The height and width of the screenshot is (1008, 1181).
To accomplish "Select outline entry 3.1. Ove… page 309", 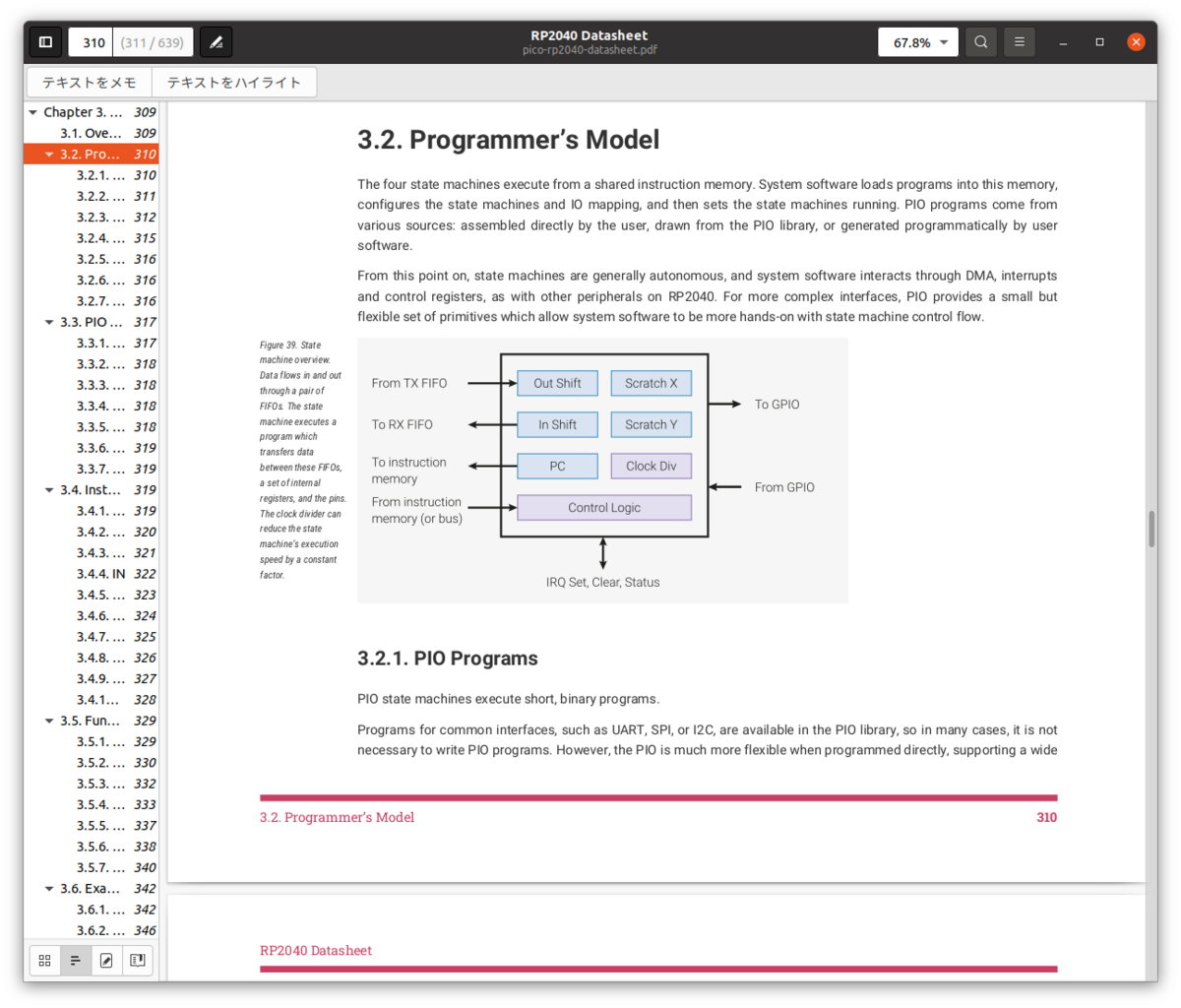I will point(92,133).
